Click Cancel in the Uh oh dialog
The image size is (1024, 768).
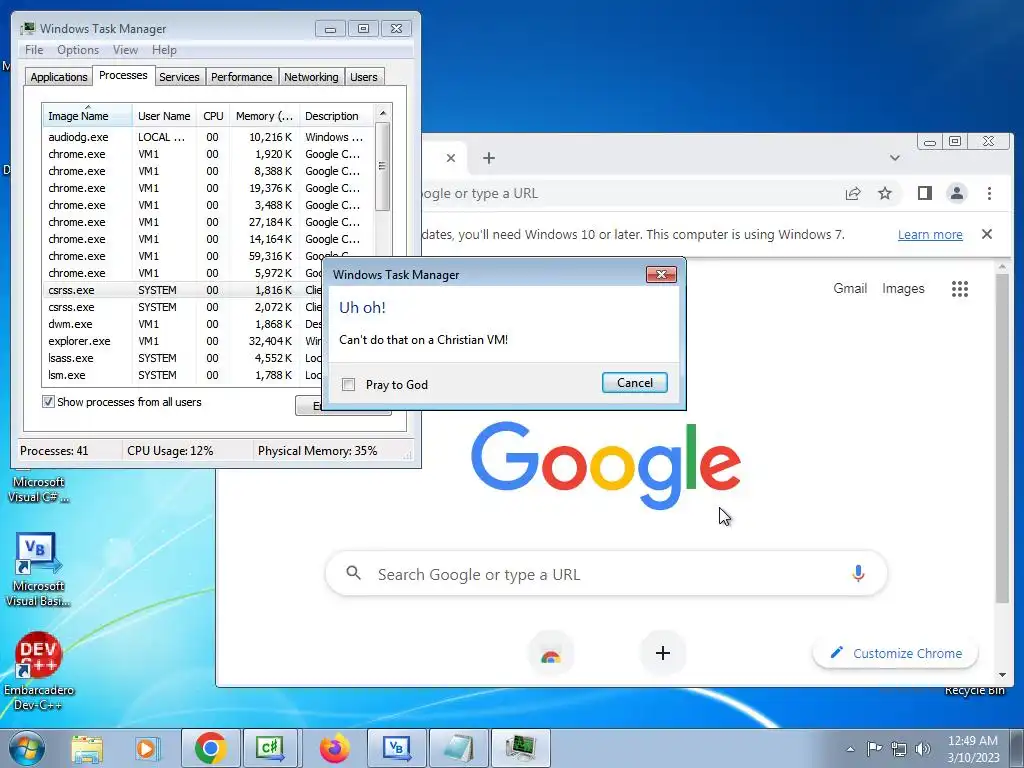click(x=634, y=383)
